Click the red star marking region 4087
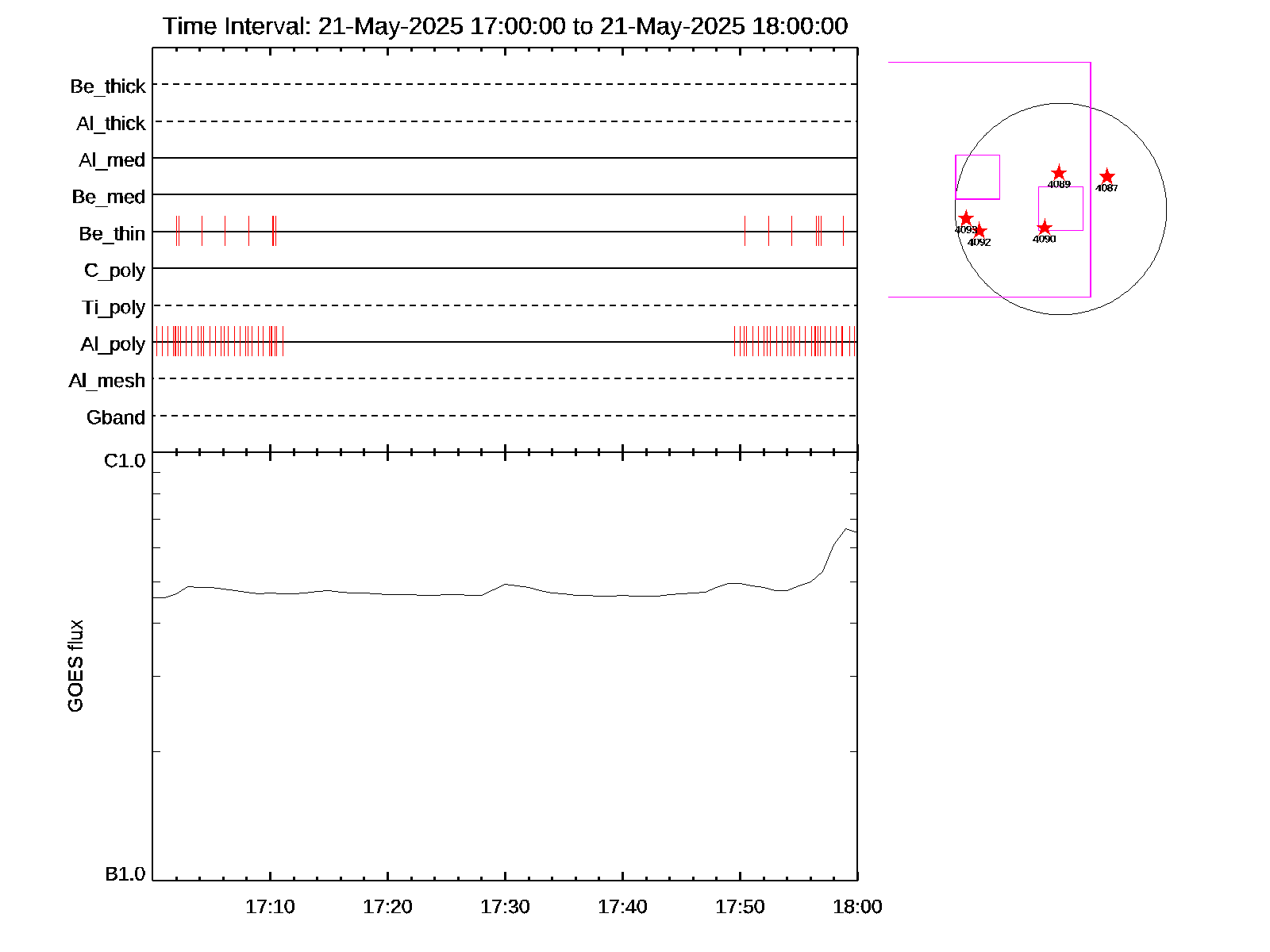Image resolution: width=1270 pixels, height=952 pixels. (x=1107, y=176)
